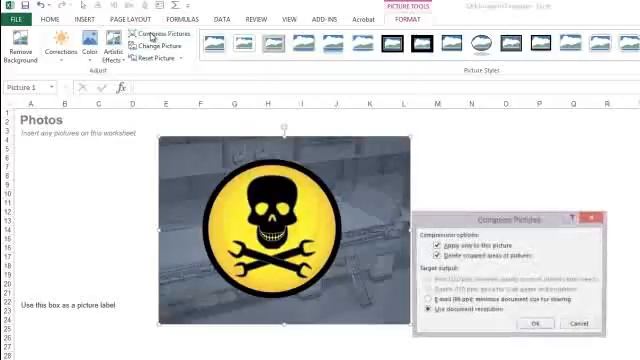Switch to the FORMULAS tab

point(182,19)
